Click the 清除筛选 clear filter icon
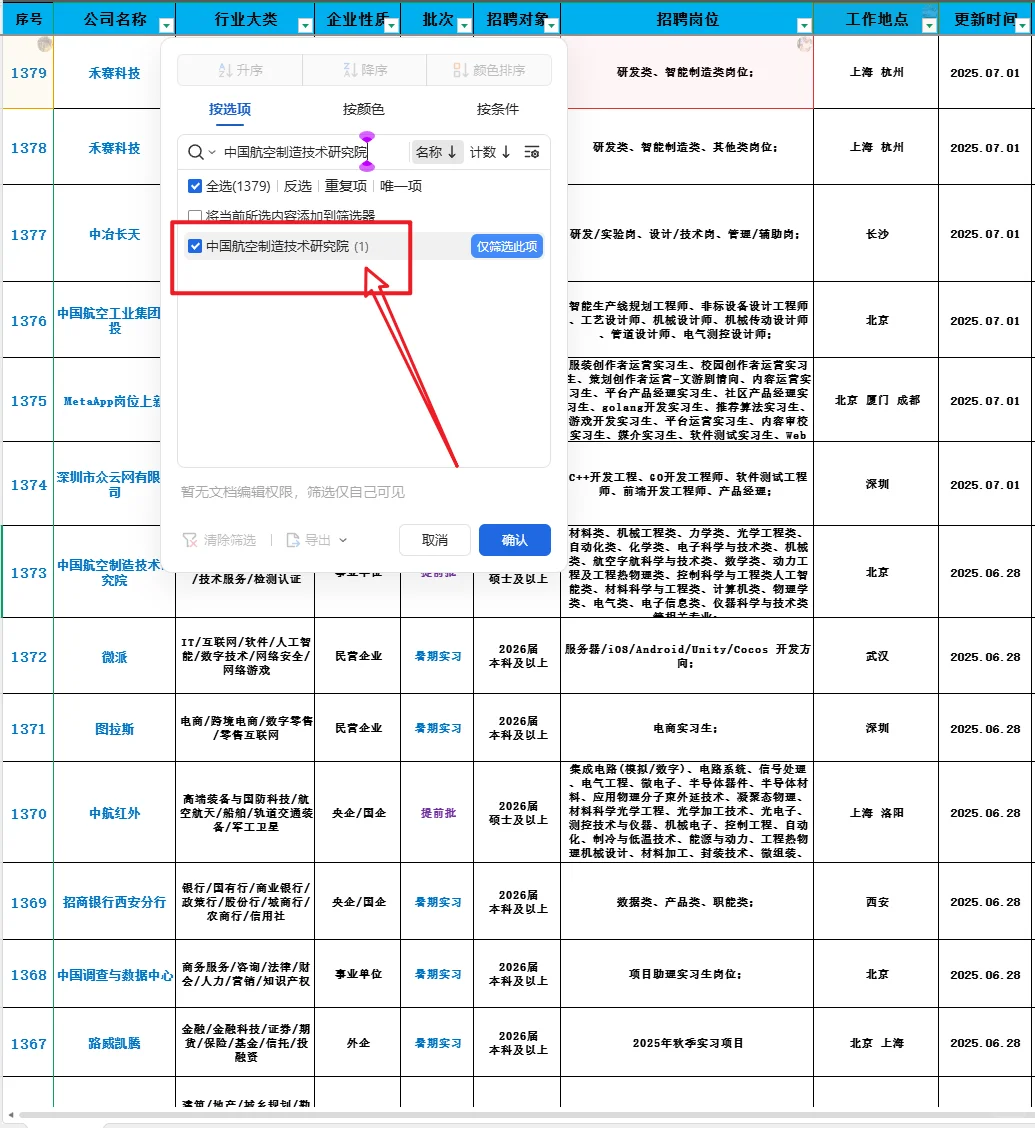This screenshot has width=1035, height=1128. point(190,540)
